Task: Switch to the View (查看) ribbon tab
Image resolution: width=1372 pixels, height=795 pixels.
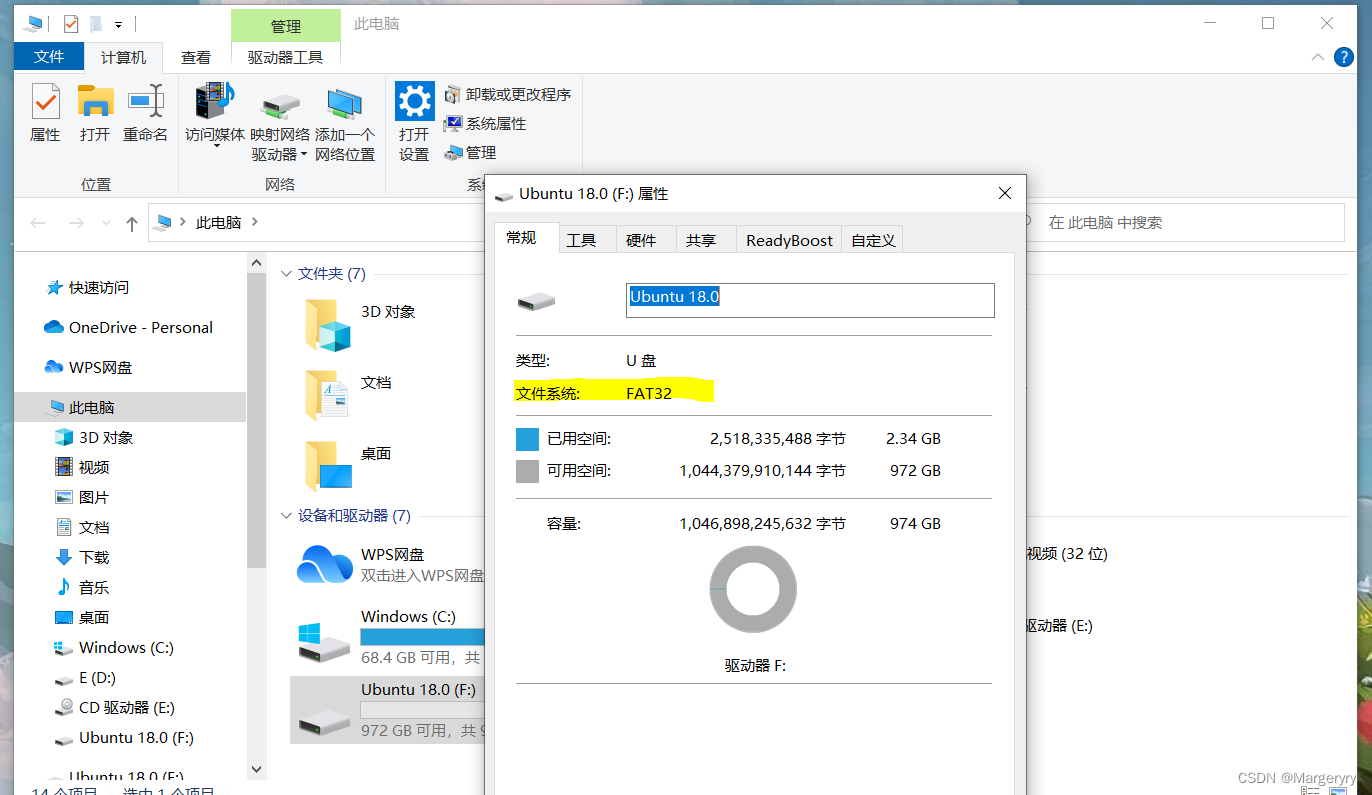Action: click(x=196, y=58)
